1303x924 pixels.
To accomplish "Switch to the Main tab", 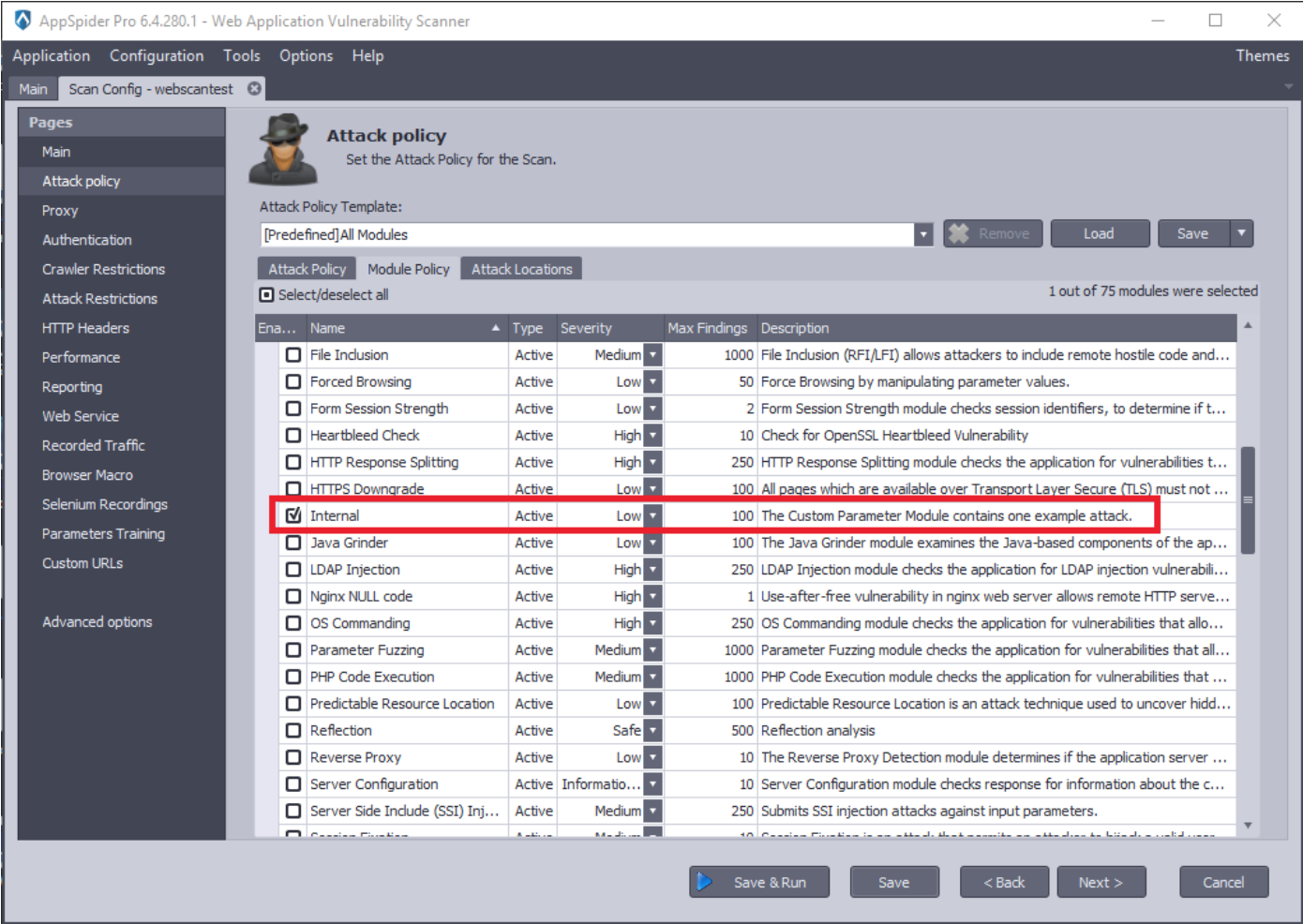I will [x=33, y=88].
